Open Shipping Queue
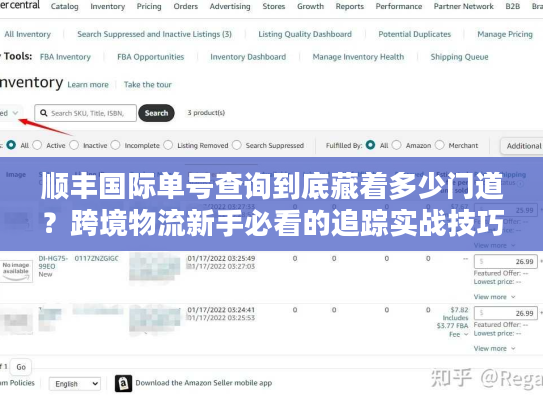The image size is (543, 408). [459, 57]
